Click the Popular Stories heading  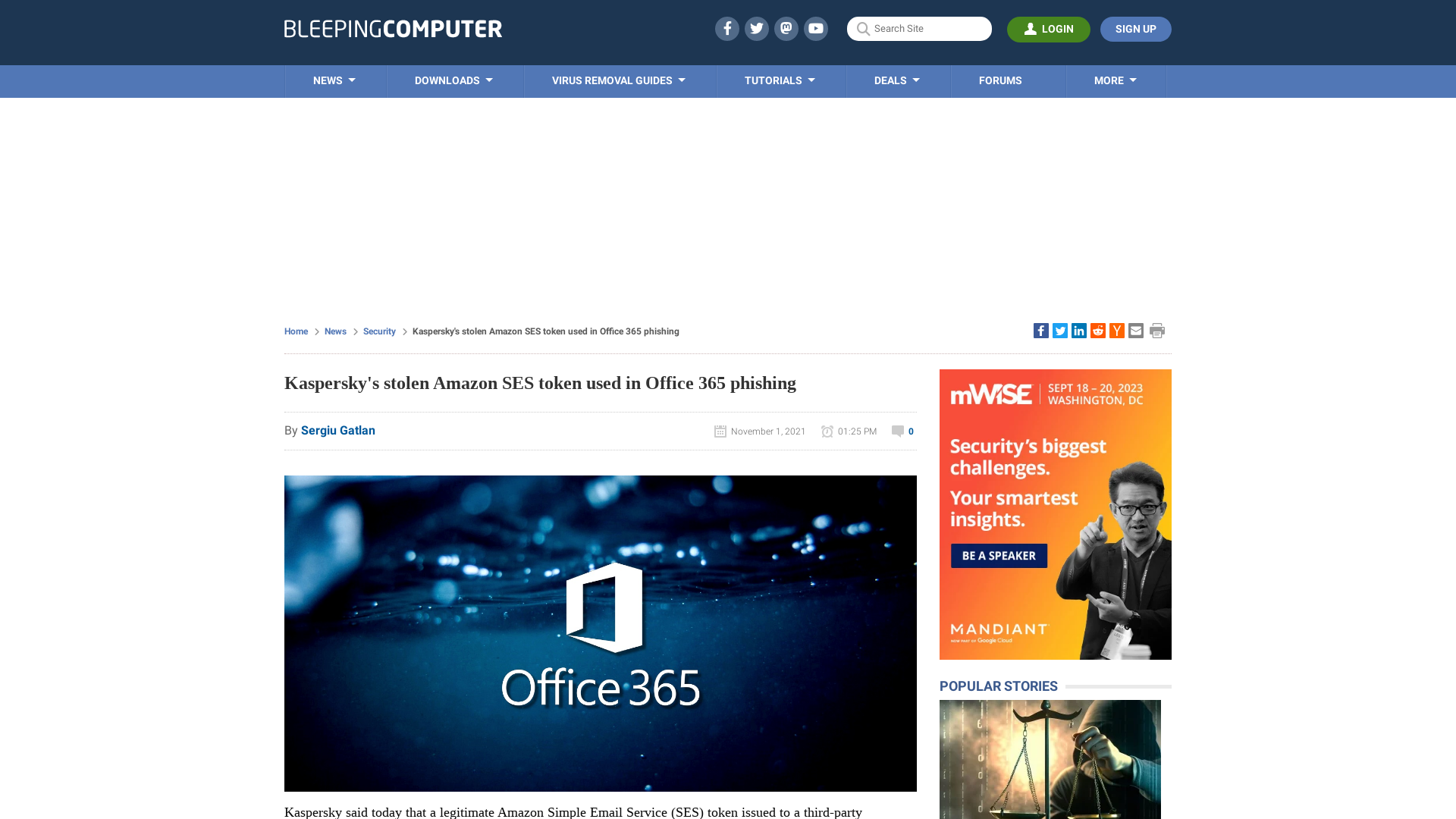(x=998, y=686)
